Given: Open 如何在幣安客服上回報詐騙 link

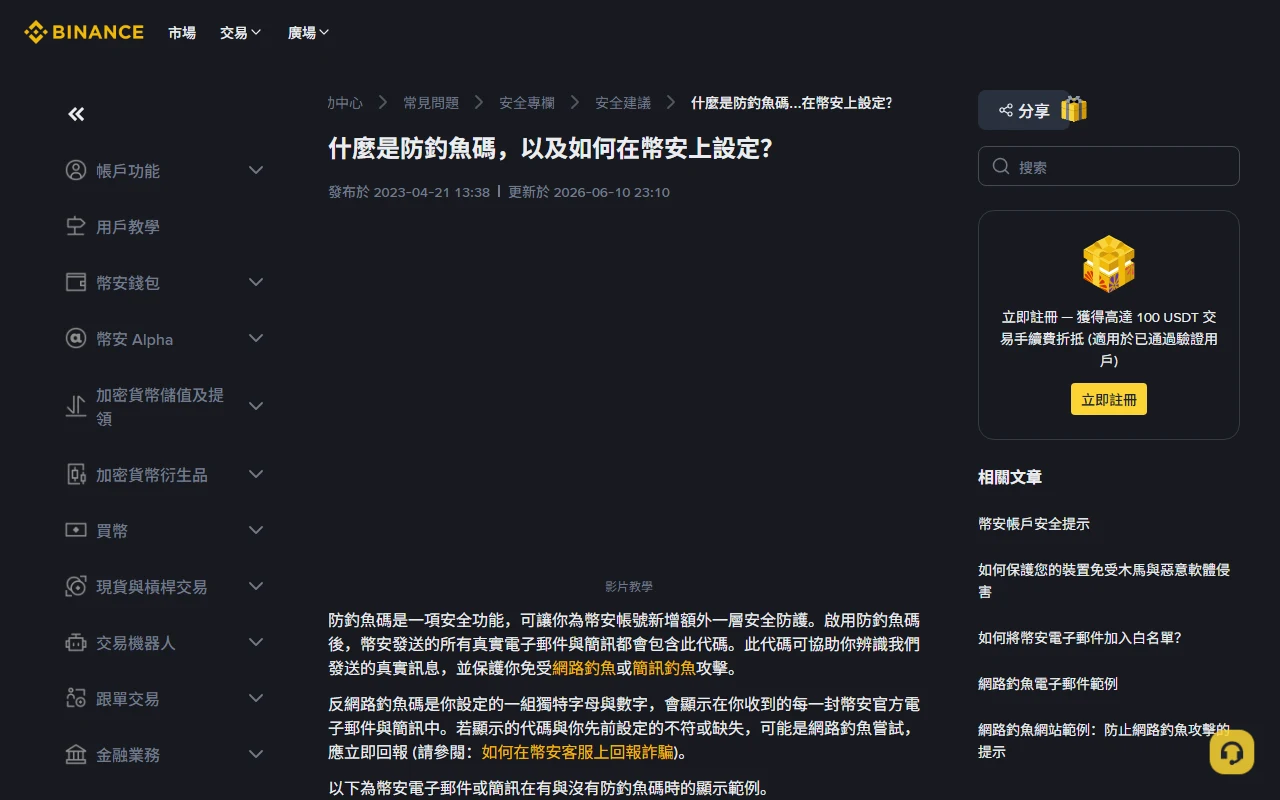Looking at the screenshot, I should pyautogui.click(x=578, y=752).
